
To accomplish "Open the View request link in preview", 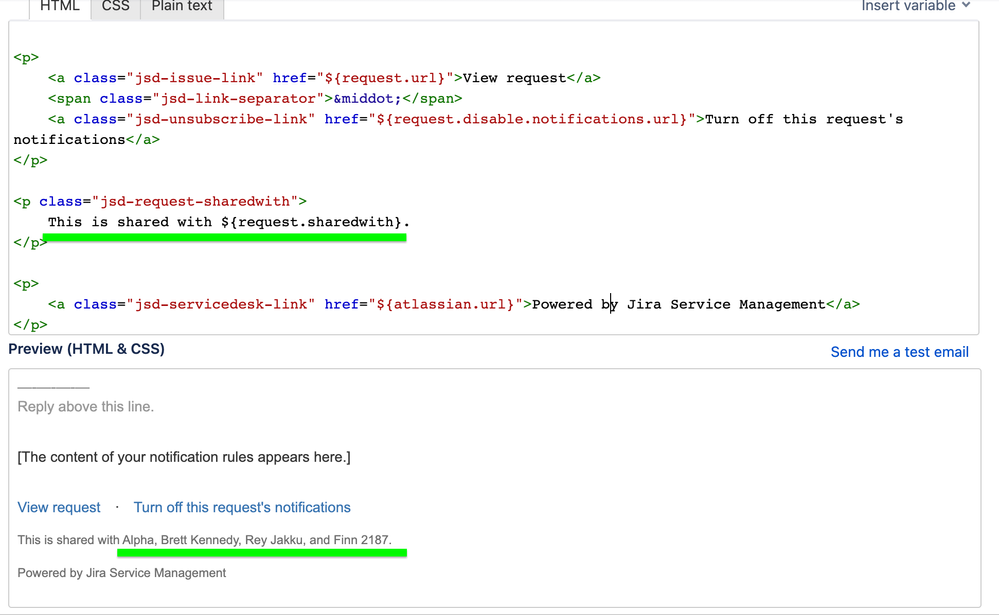I will (59, 507).
